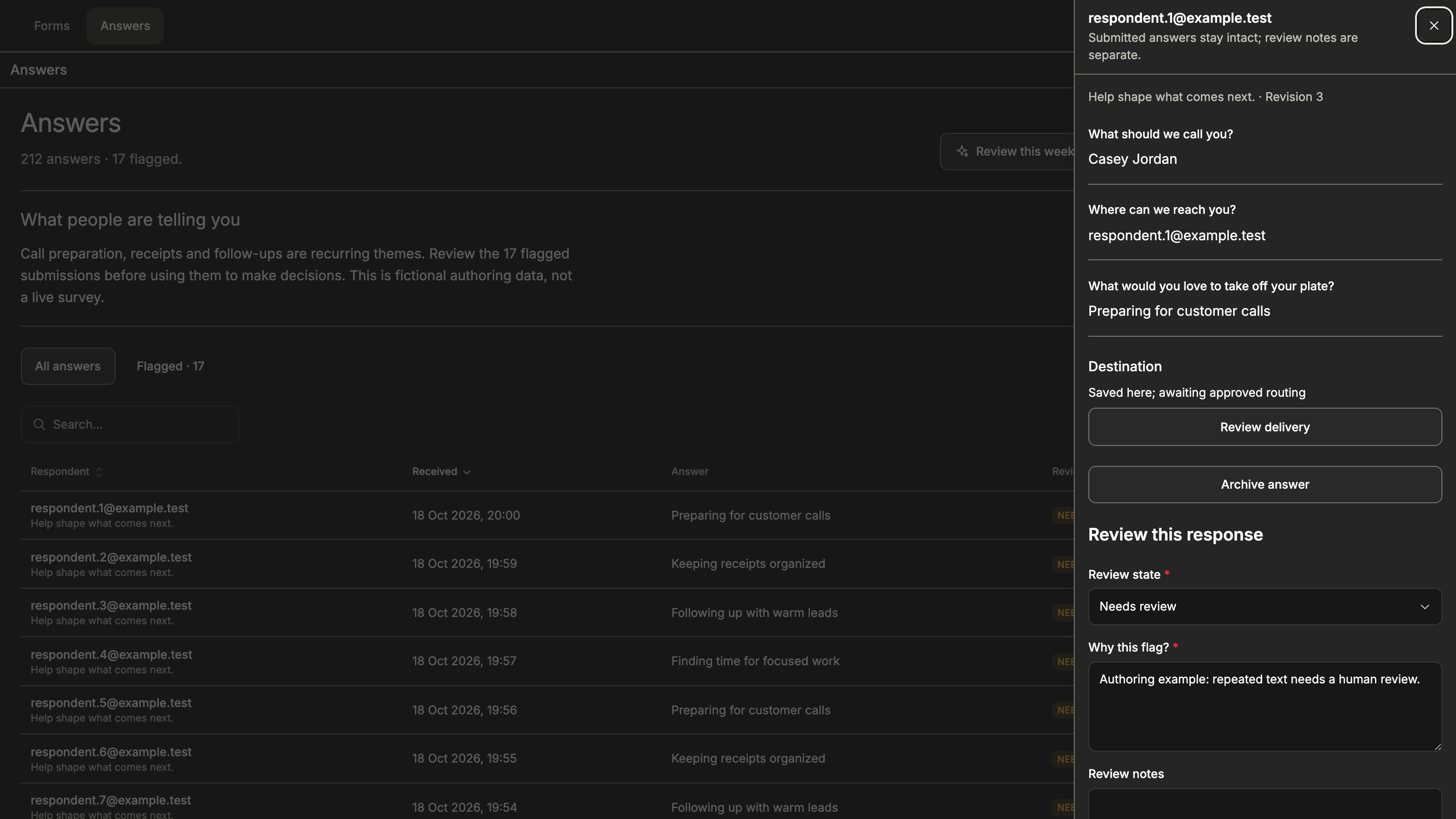Screen dimensions: 1456x819
Task: Select the Answers tab in top navigation
Action: point(125,26)
